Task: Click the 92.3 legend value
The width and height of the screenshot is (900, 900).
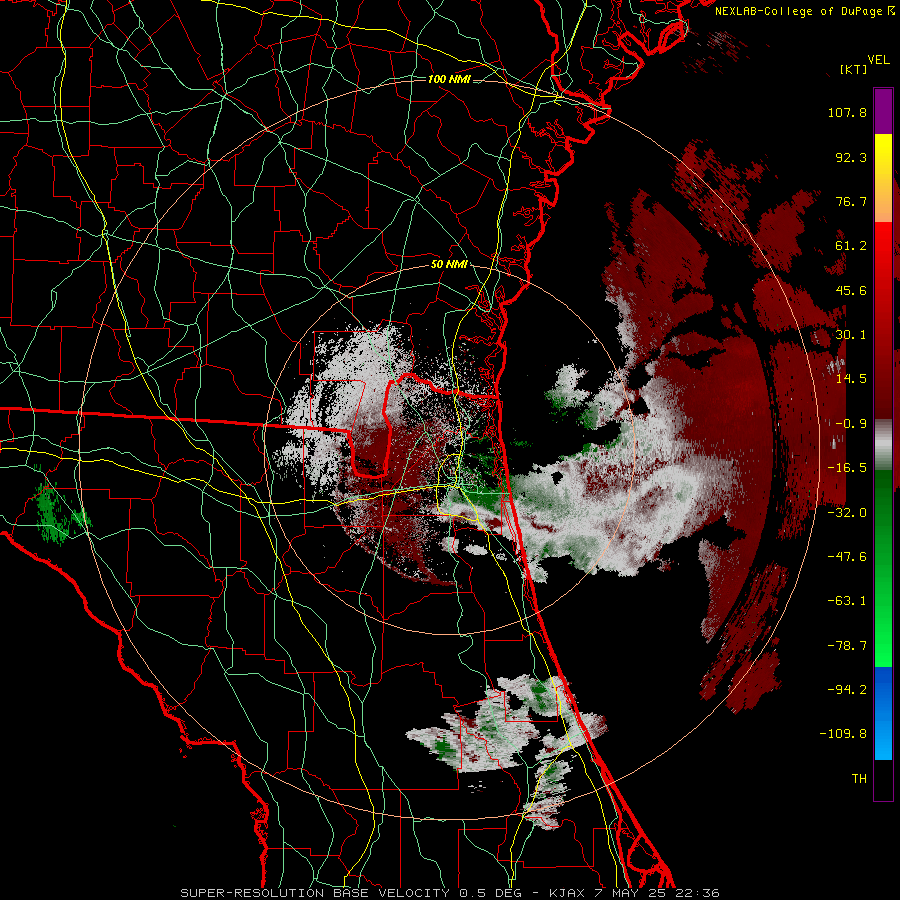Action: (851, 157)
